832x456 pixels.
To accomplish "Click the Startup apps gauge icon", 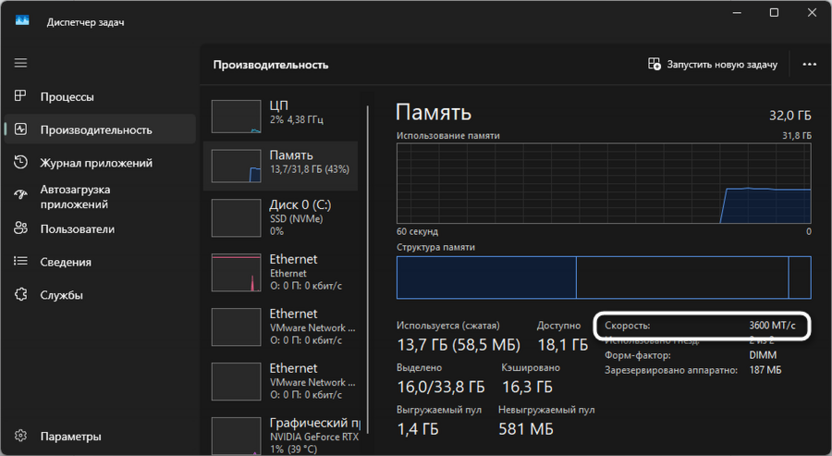I will click(x=20, y=195).
